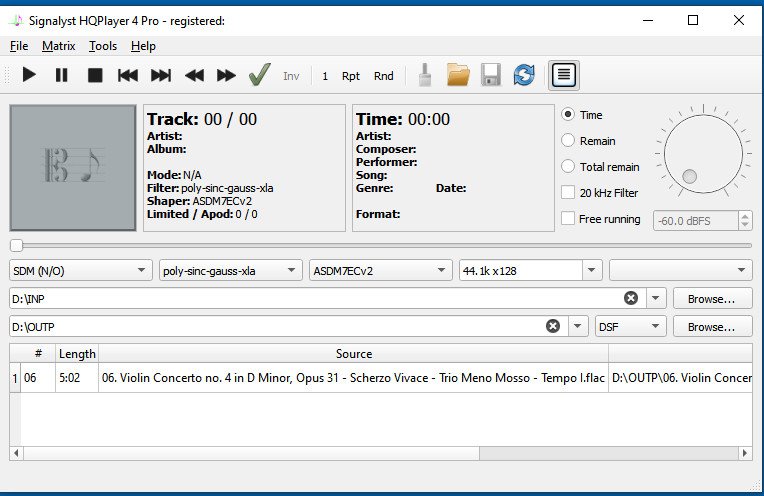Skip to the next track
The height and width of the screenshot is (496, 764).
[161, 75]
